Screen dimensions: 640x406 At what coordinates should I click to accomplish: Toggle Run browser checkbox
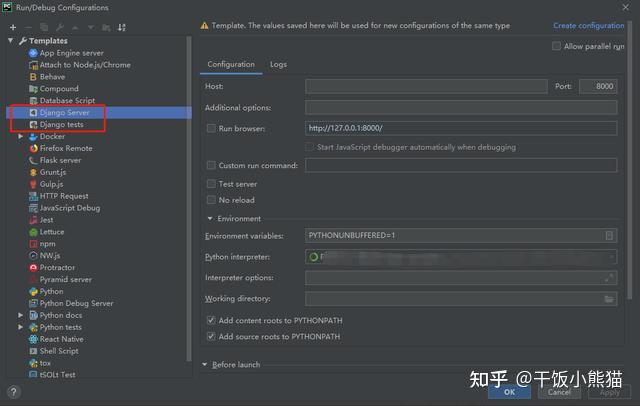[x=211, y=129]
